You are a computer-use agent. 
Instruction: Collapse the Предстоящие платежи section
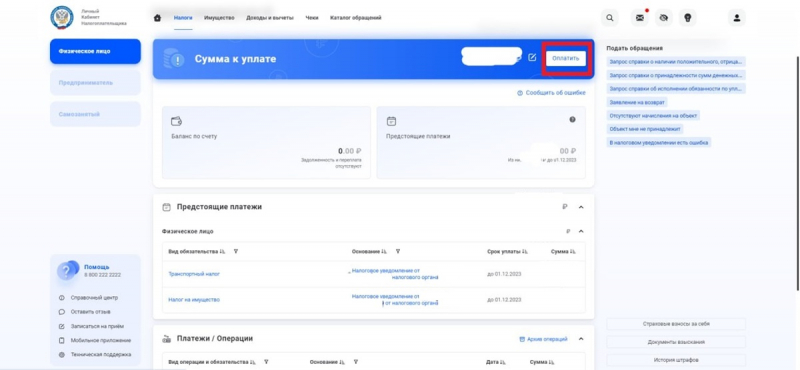[x=581, y=207]
